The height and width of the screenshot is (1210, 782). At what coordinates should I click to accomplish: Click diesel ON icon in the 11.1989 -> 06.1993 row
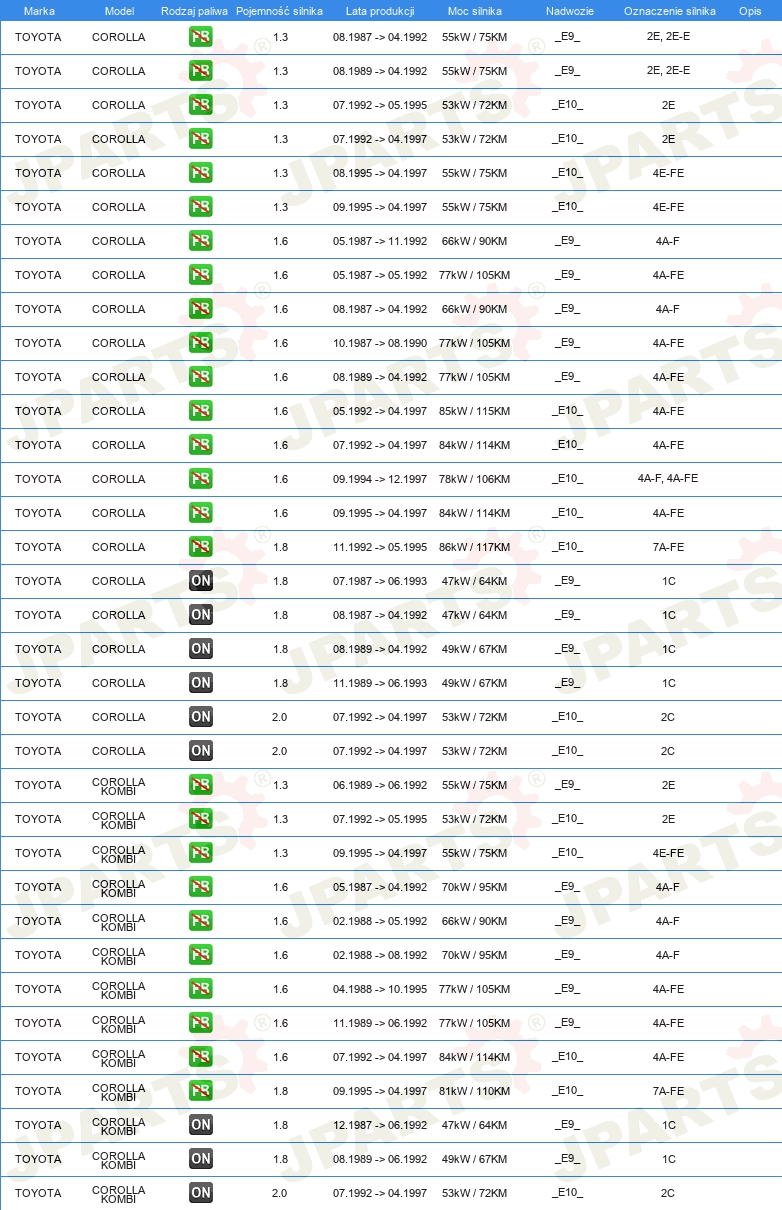[201, 683]
